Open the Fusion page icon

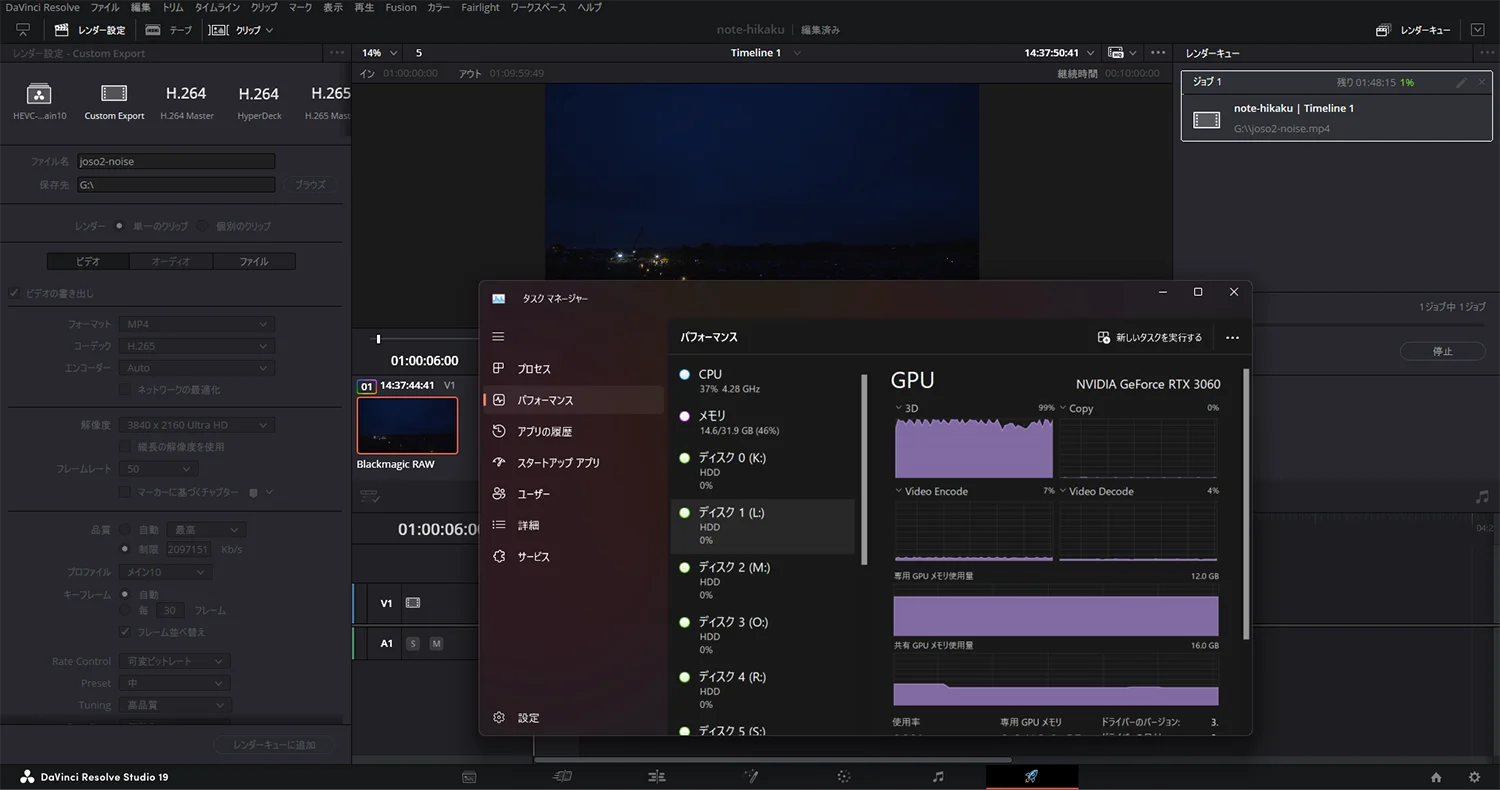click(x=750, y=776)
